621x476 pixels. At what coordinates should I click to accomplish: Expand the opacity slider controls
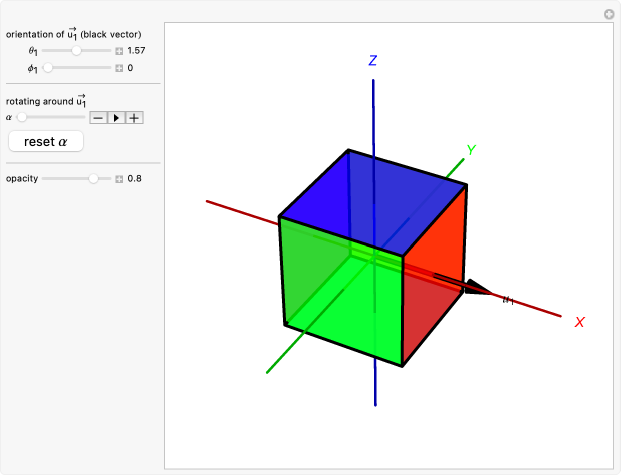pyautogui.click(x=118, y=179)
